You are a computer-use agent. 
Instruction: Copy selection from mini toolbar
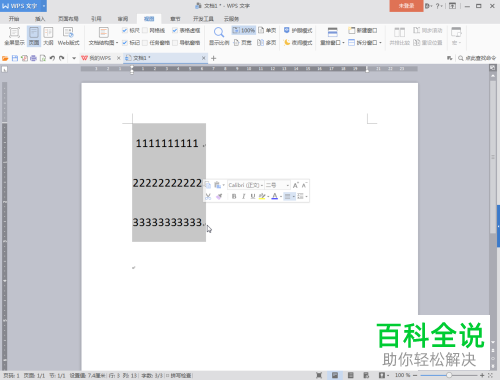click(x=208, y=185)
